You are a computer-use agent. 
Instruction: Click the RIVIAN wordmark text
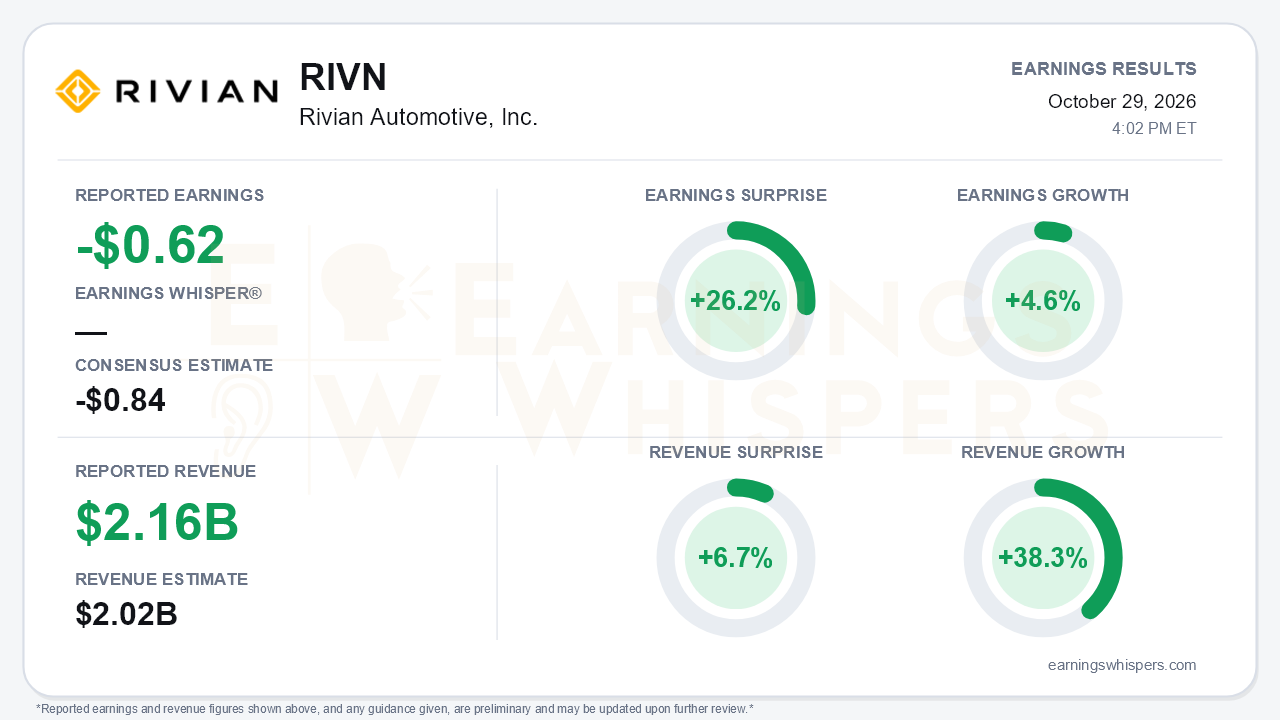coord(196,92)
